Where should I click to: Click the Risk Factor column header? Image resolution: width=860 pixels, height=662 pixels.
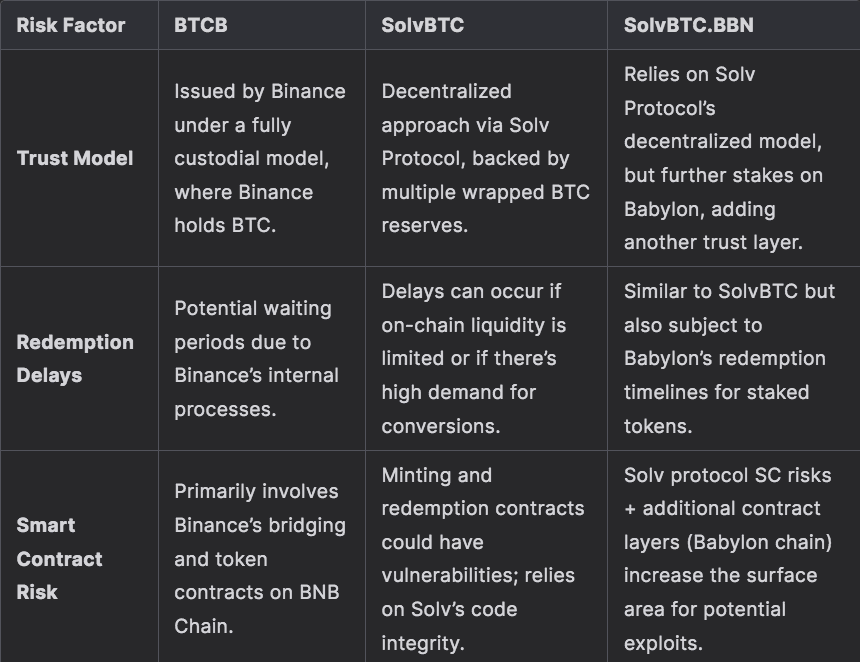70,25
